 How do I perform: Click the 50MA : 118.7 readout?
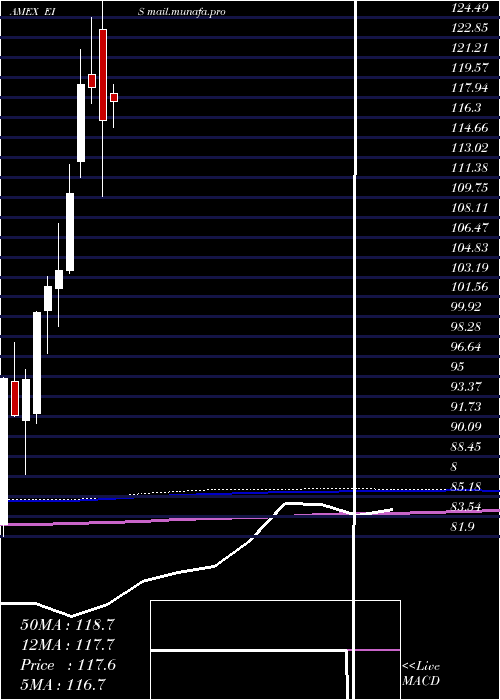[x=68, y=625]
